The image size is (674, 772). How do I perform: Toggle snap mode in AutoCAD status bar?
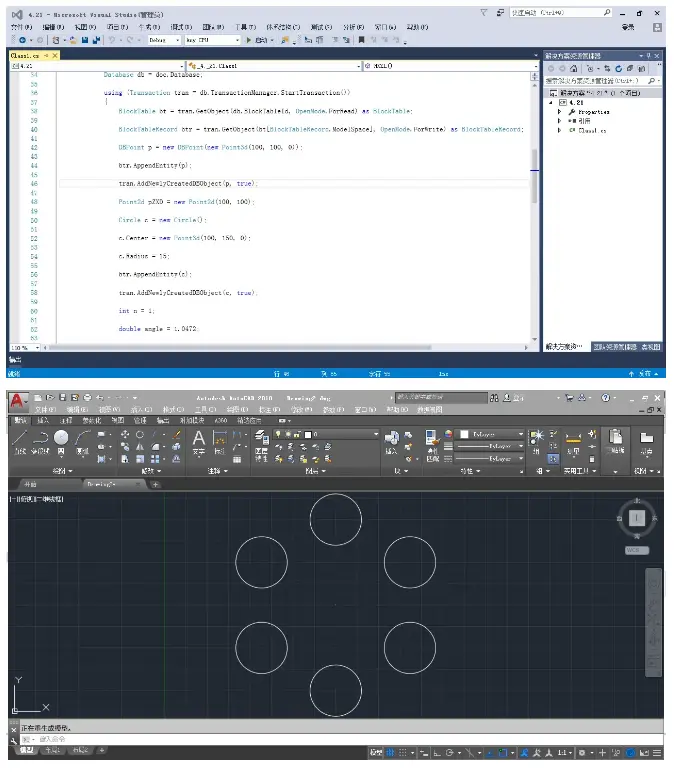[403, 753]
